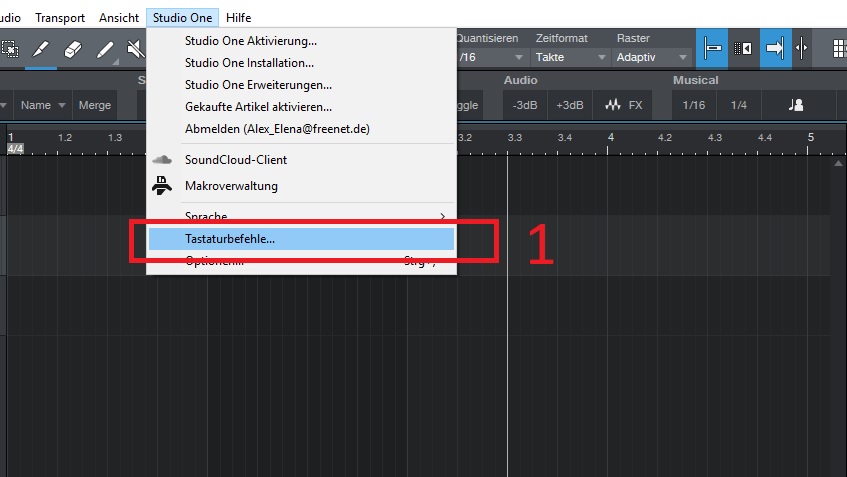Viewport: 847px width, 477px height.
Task: Click the Merge button
Action: [95, 105]
